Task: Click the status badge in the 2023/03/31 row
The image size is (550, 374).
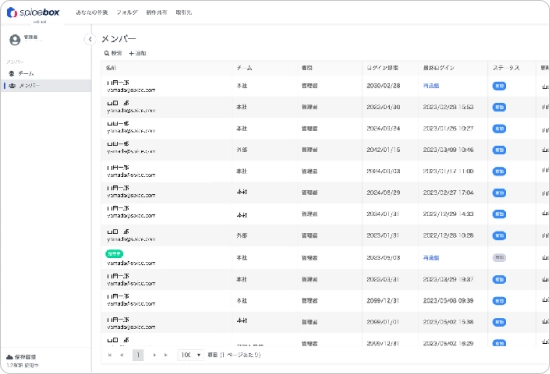Action: tap(499, 280)
